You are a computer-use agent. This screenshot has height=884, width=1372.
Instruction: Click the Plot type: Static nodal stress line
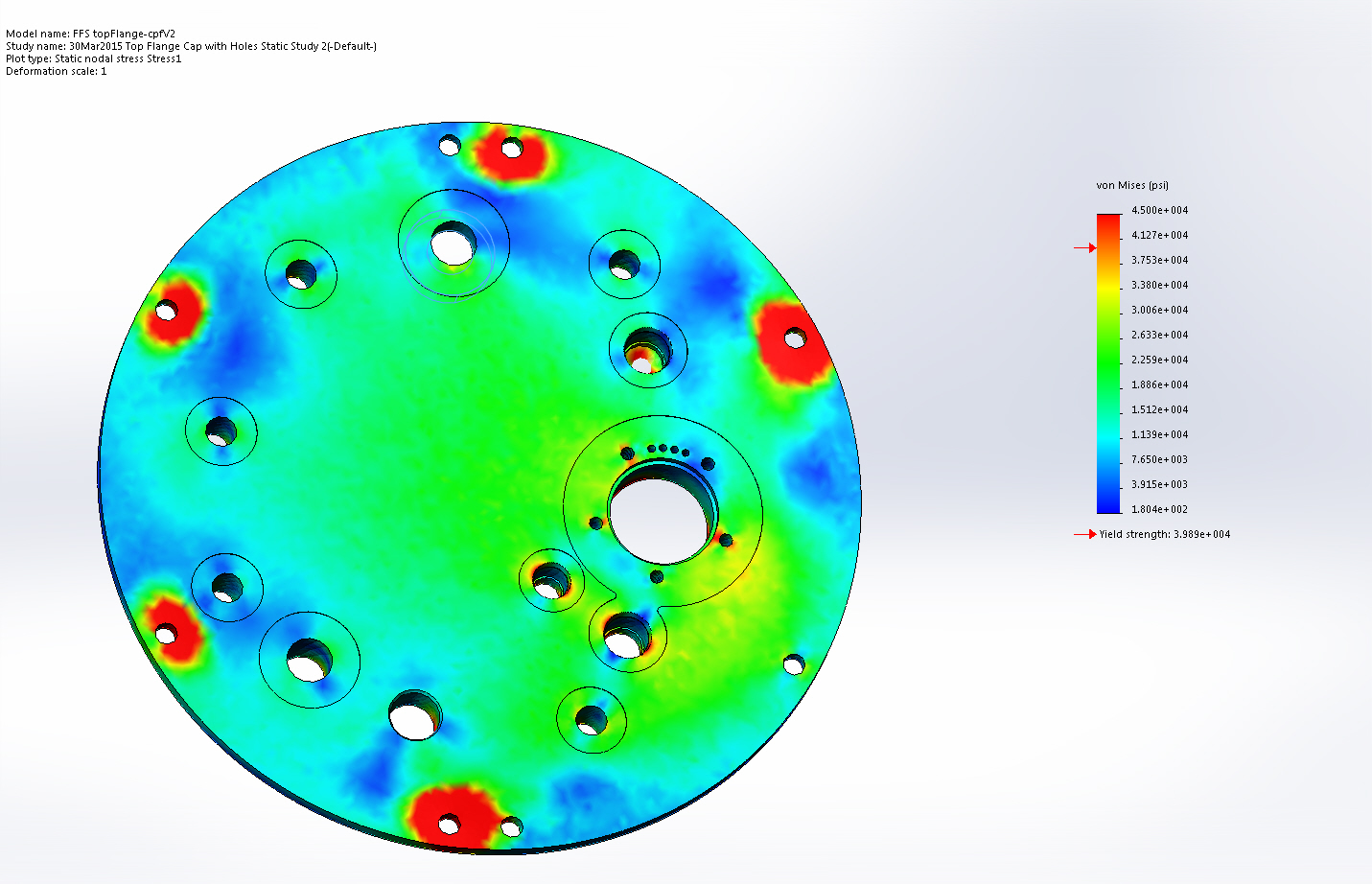coord(94,58)
